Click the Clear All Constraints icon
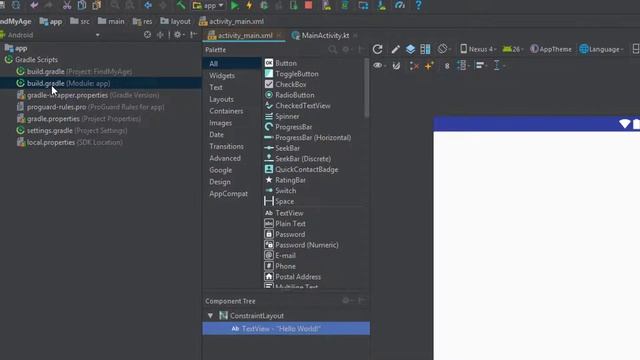Screen dimensions: 640x360 (x=414, y=66)
